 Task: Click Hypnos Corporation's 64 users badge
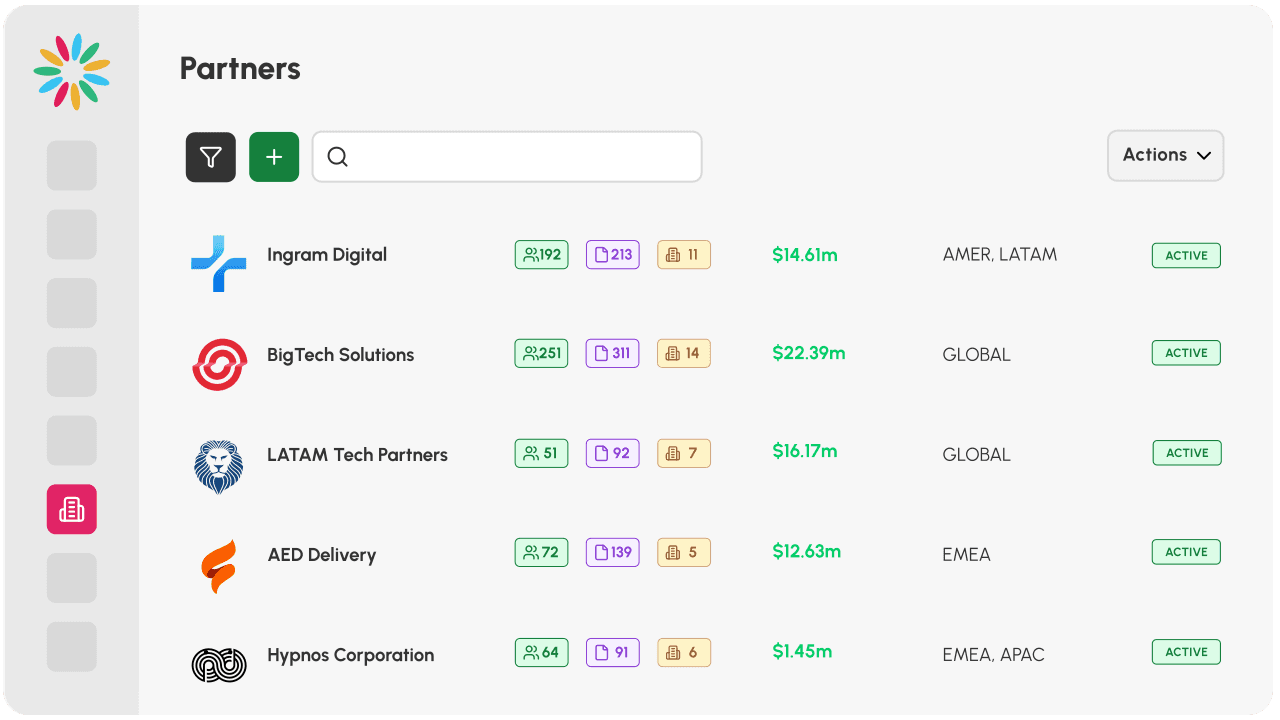[542, 653]
